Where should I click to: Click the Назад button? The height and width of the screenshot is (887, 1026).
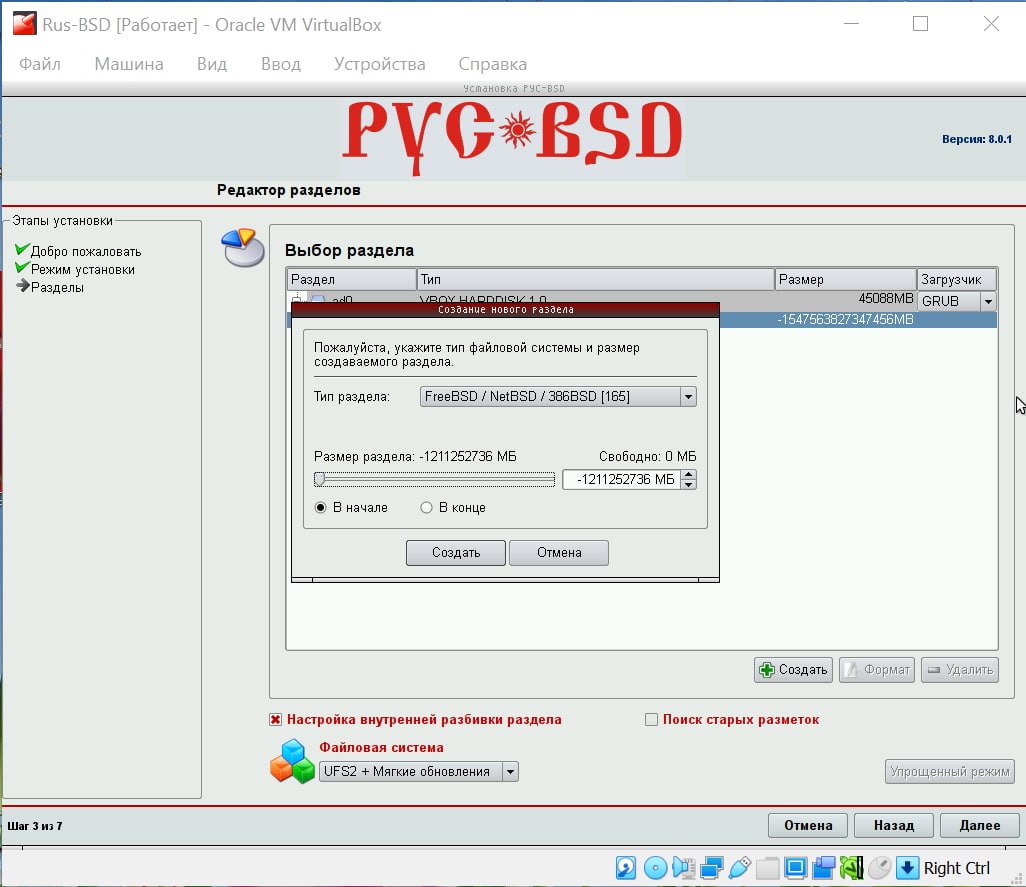pos(894,826)
